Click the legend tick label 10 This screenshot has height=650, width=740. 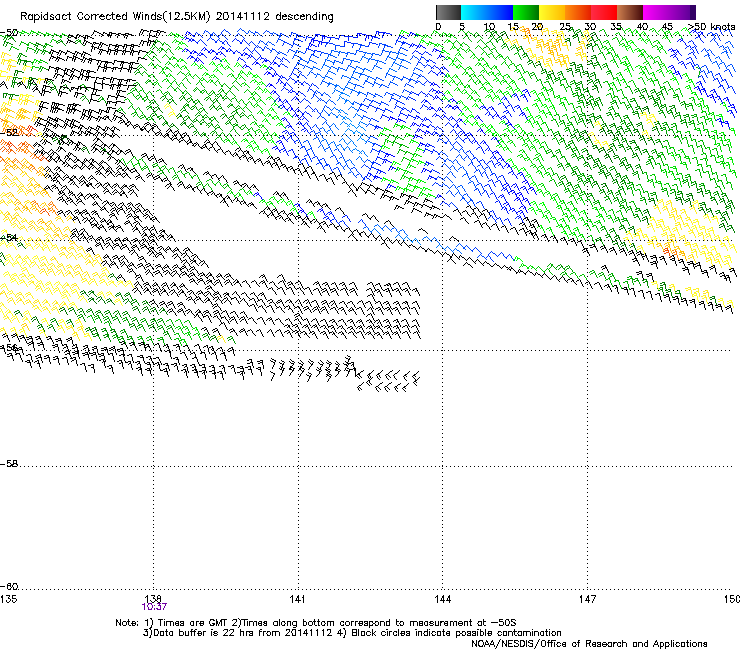coord(489,27)
